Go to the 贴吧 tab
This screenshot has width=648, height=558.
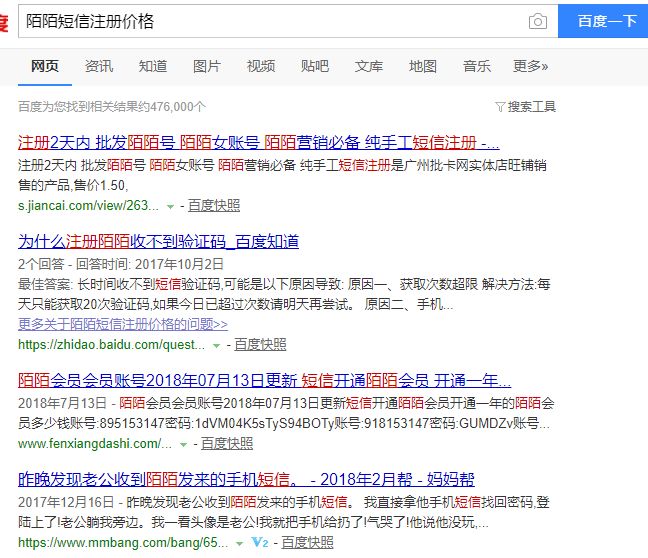coord(315,66)
